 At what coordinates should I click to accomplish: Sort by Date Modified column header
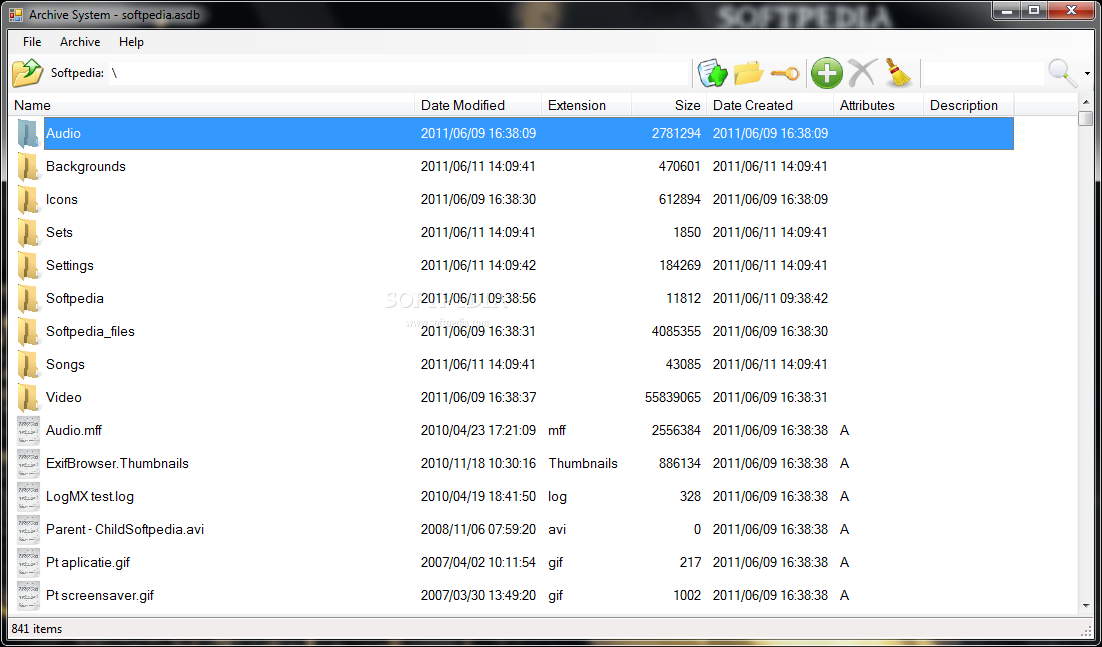(x=478, y=105)
